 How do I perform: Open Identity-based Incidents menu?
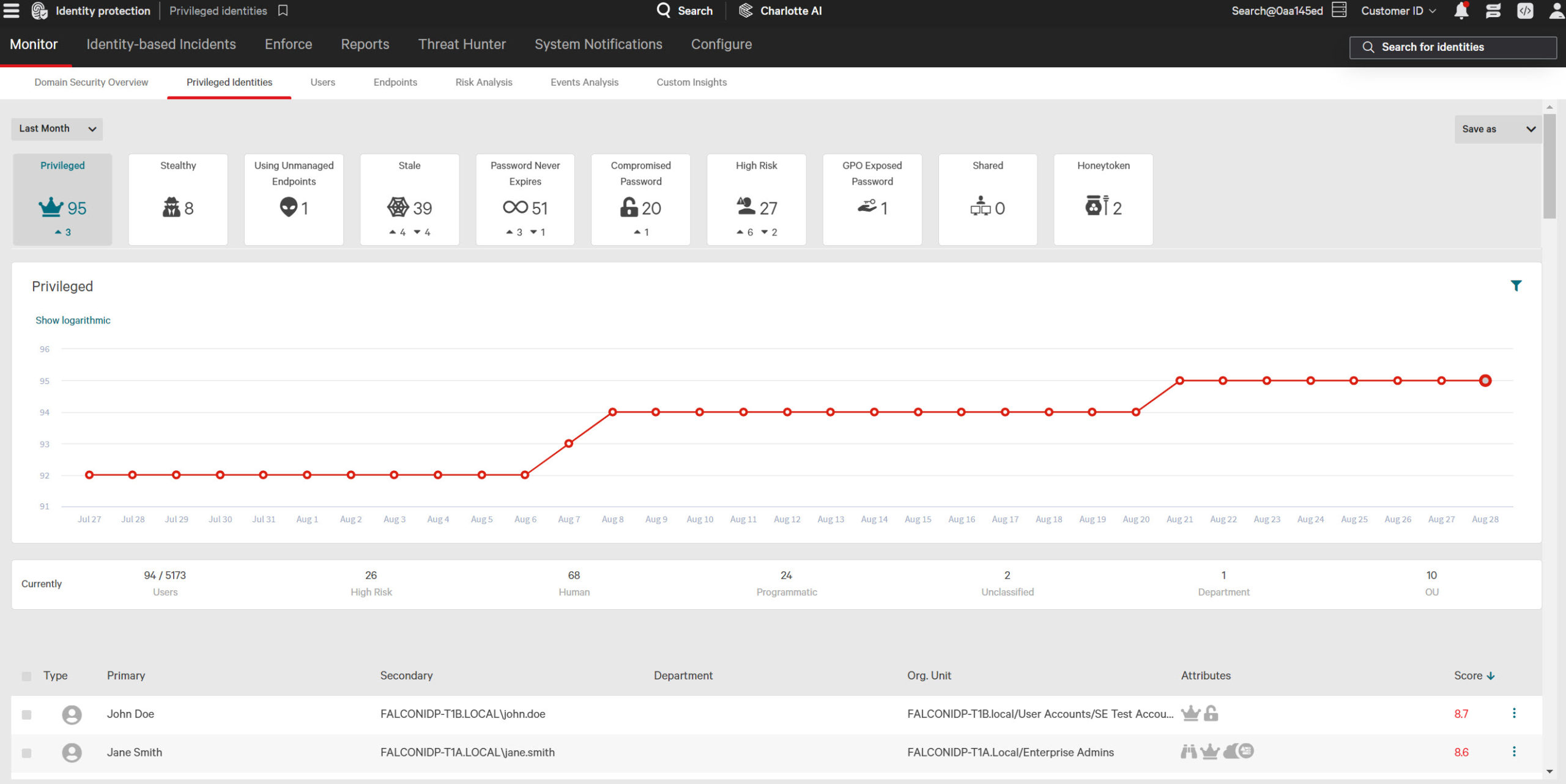[x=161, y=44]
